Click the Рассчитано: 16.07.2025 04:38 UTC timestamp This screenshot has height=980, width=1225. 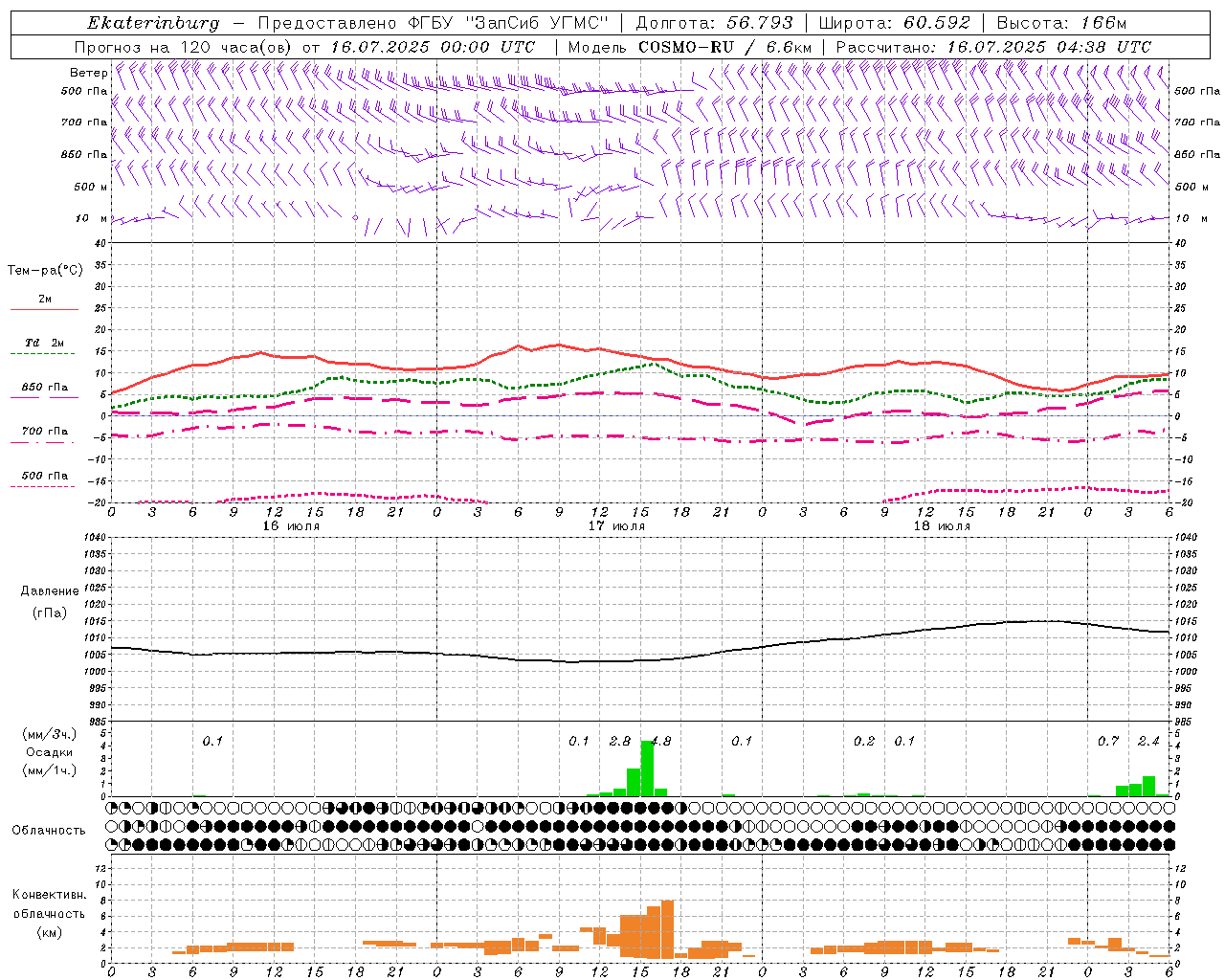click(993, 47)
